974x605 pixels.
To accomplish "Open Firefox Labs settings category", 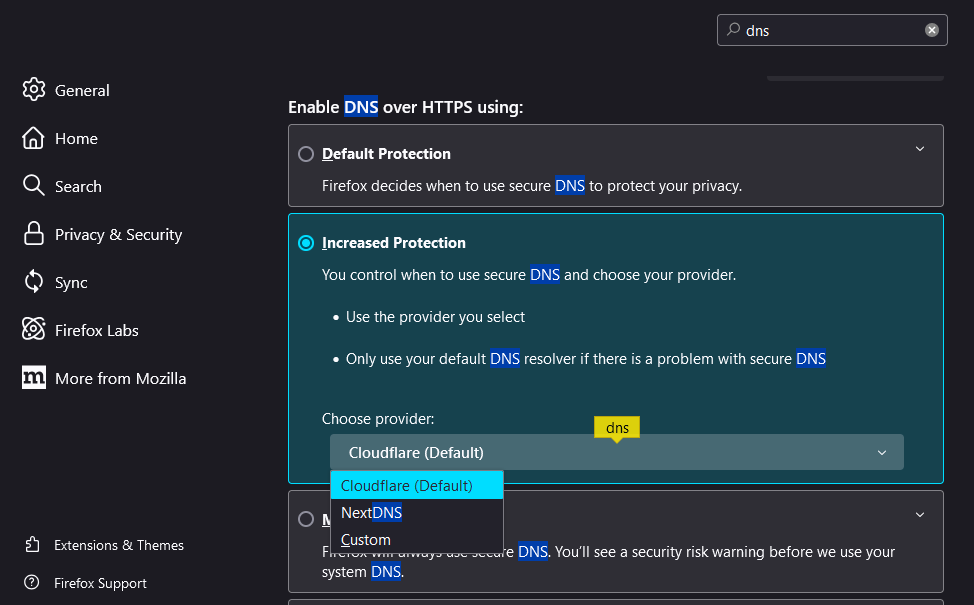I will (97, 330).
